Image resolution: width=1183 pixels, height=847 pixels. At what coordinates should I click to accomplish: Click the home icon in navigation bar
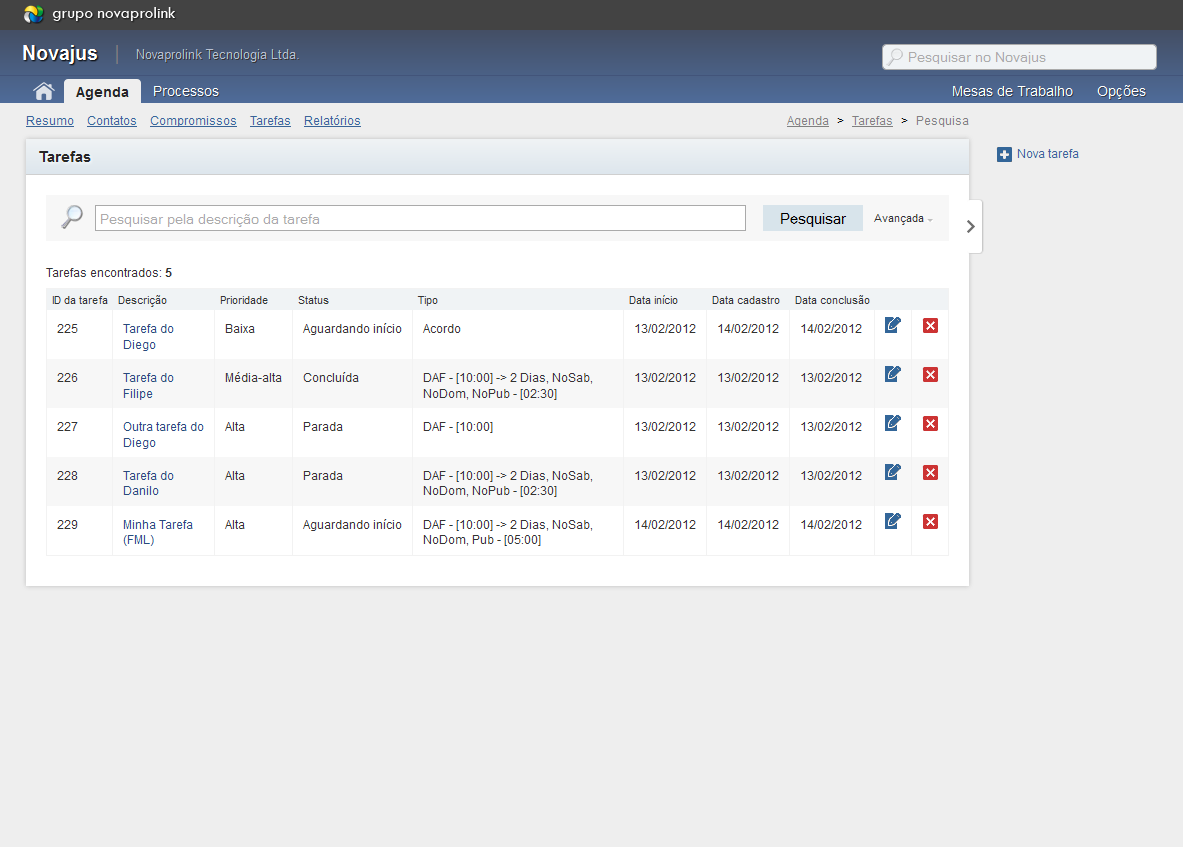point(43,91)
